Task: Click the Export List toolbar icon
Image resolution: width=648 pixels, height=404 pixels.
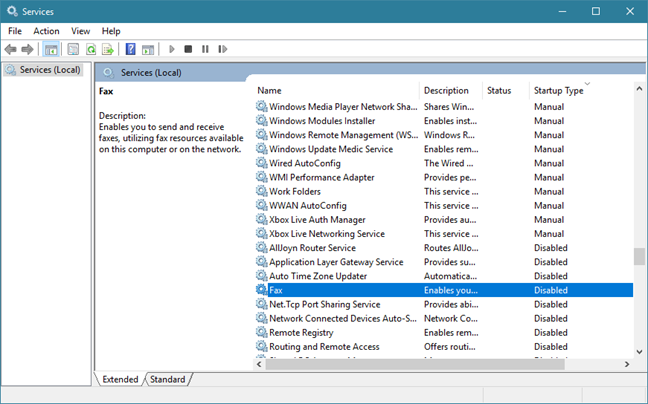Action: (x=108, y=49)
